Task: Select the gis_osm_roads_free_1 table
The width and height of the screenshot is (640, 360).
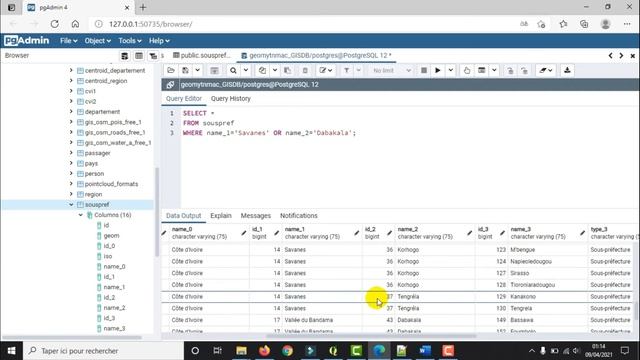Action: point(115,132)
